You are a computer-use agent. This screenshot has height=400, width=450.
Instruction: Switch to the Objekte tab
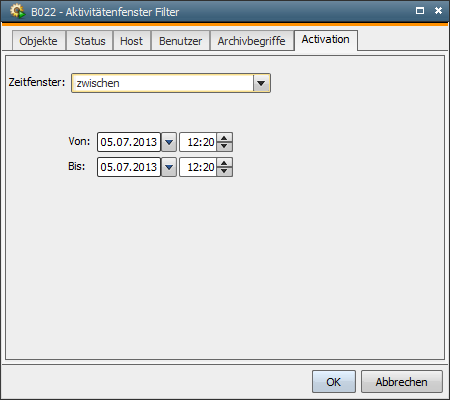click(x=39, y=41)
